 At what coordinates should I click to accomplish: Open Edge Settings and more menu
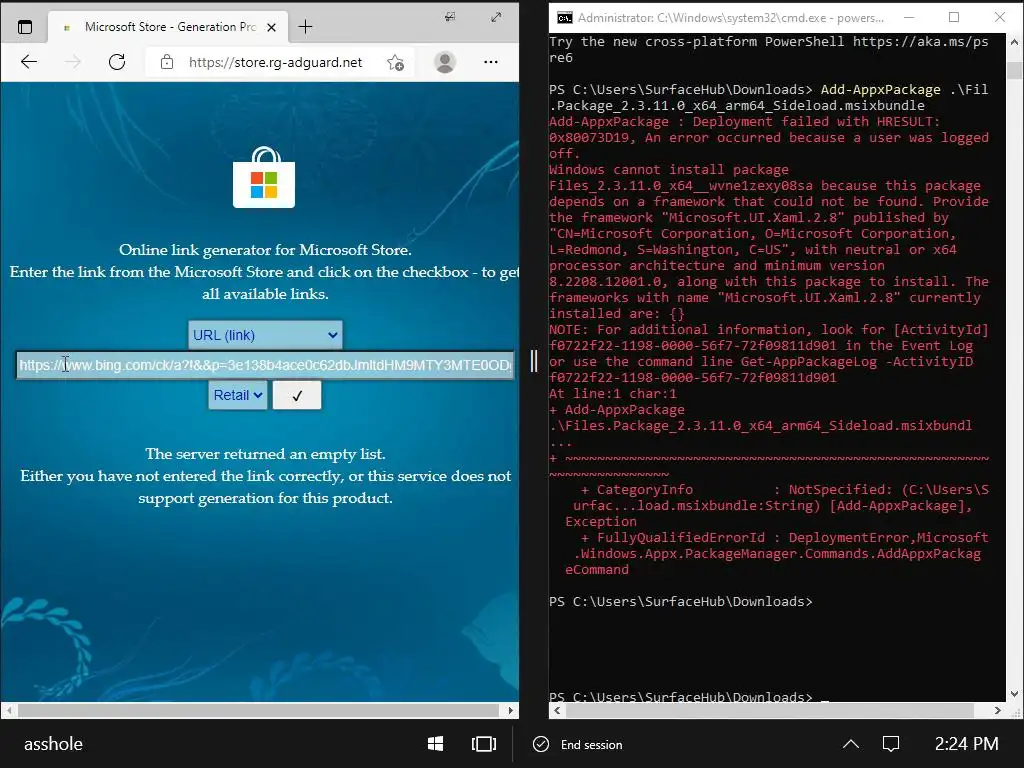[491, 62]
